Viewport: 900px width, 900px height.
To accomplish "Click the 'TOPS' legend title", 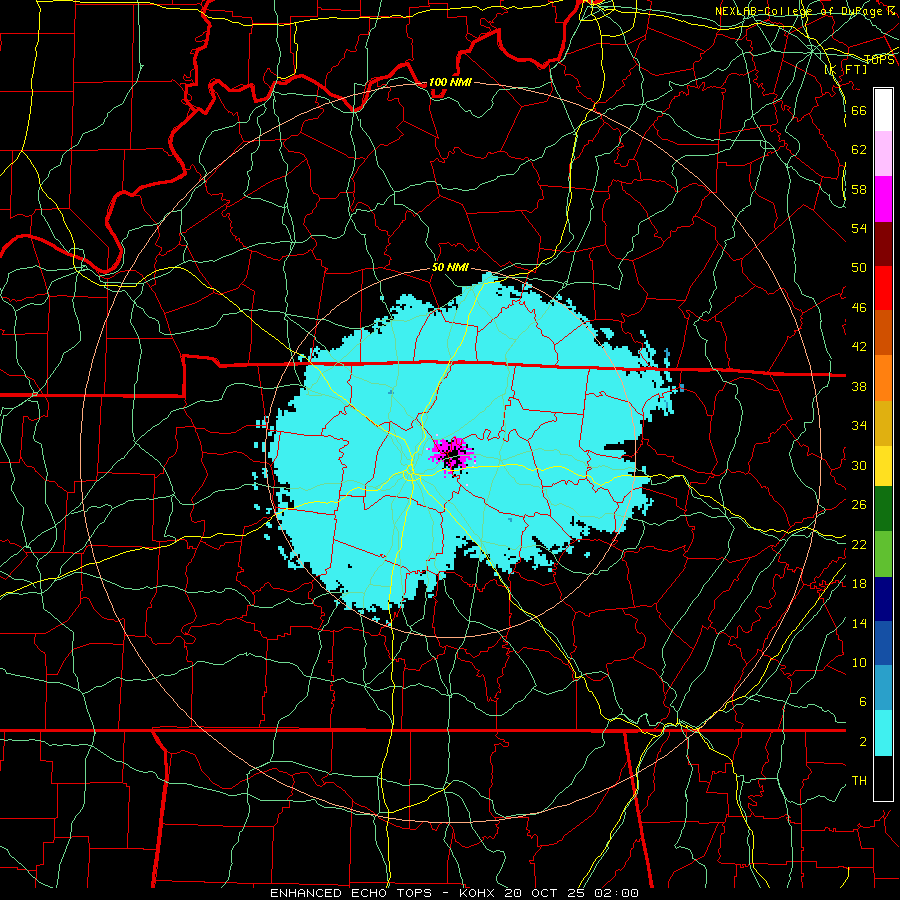I will click(879, 60).
